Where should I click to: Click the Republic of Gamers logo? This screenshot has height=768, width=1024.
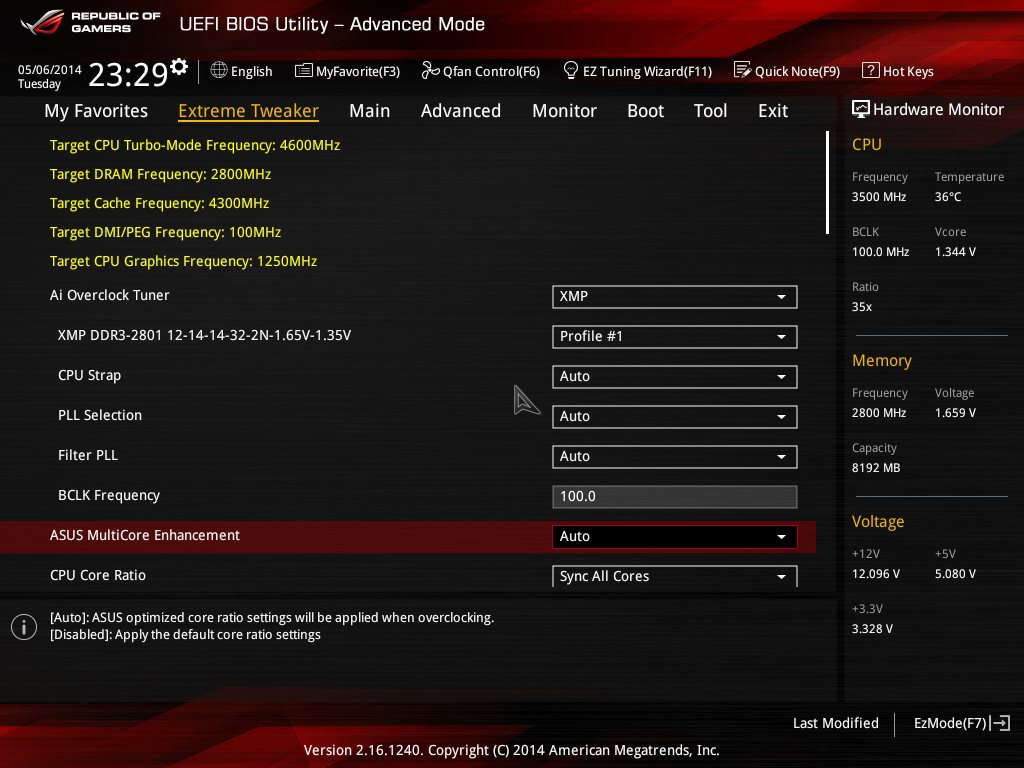pyautogui.click(x=90, y=23)
